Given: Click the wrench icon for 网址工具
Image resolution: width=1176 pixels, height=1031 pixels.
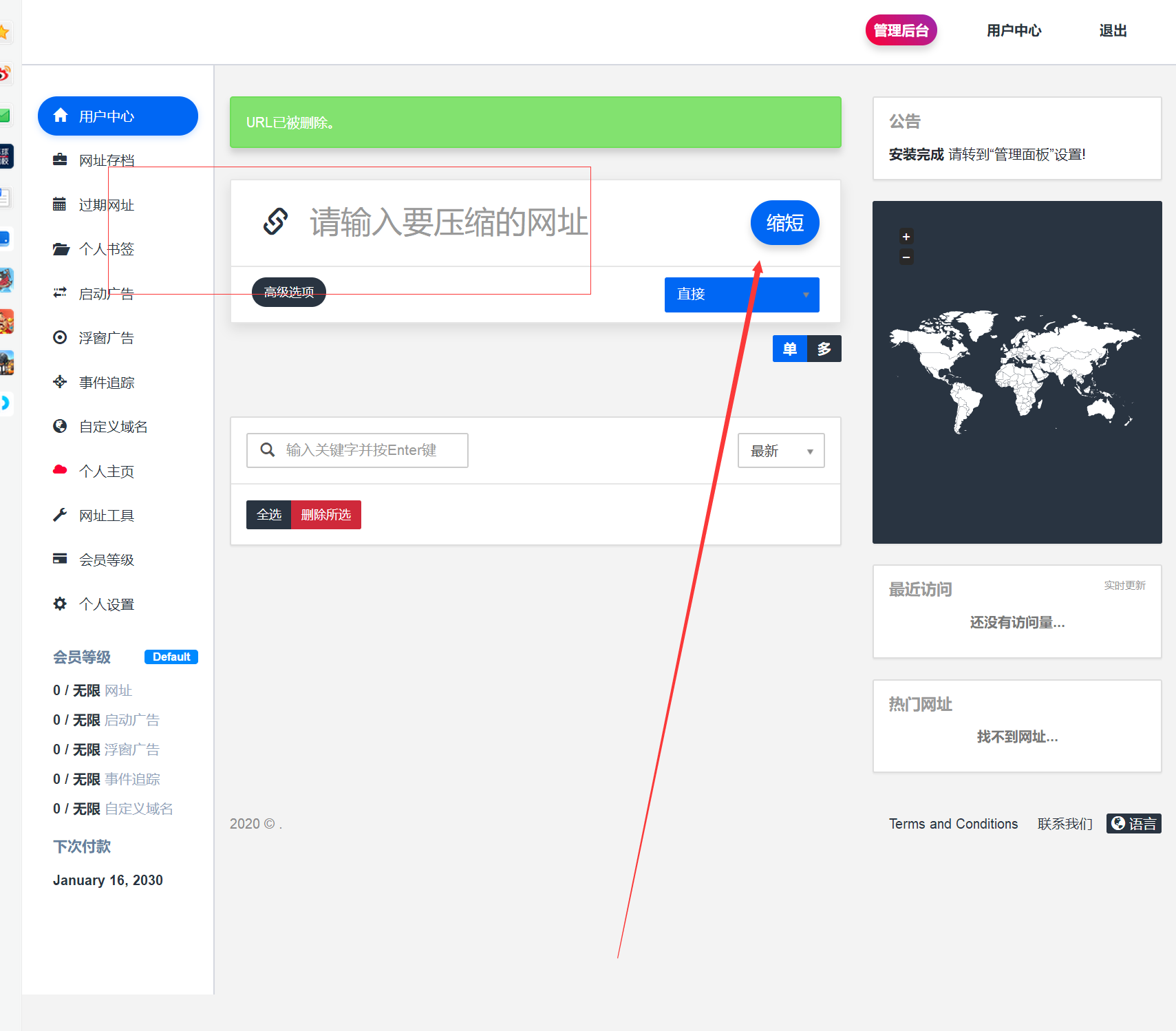Looking at the screenshot, I should click(x=60, y=515).
